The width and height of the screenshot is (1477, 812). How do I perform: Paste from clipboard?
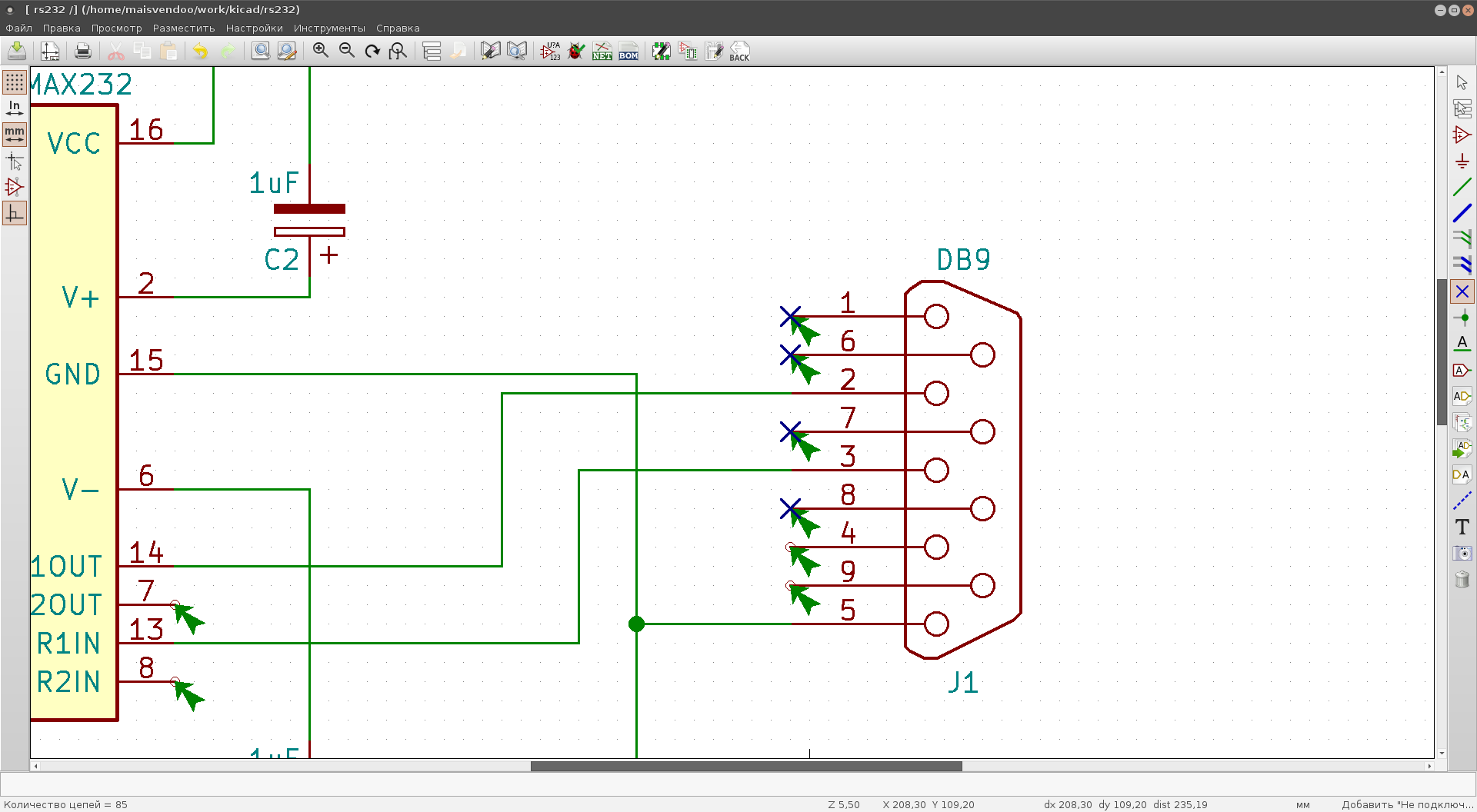point(168,51)
